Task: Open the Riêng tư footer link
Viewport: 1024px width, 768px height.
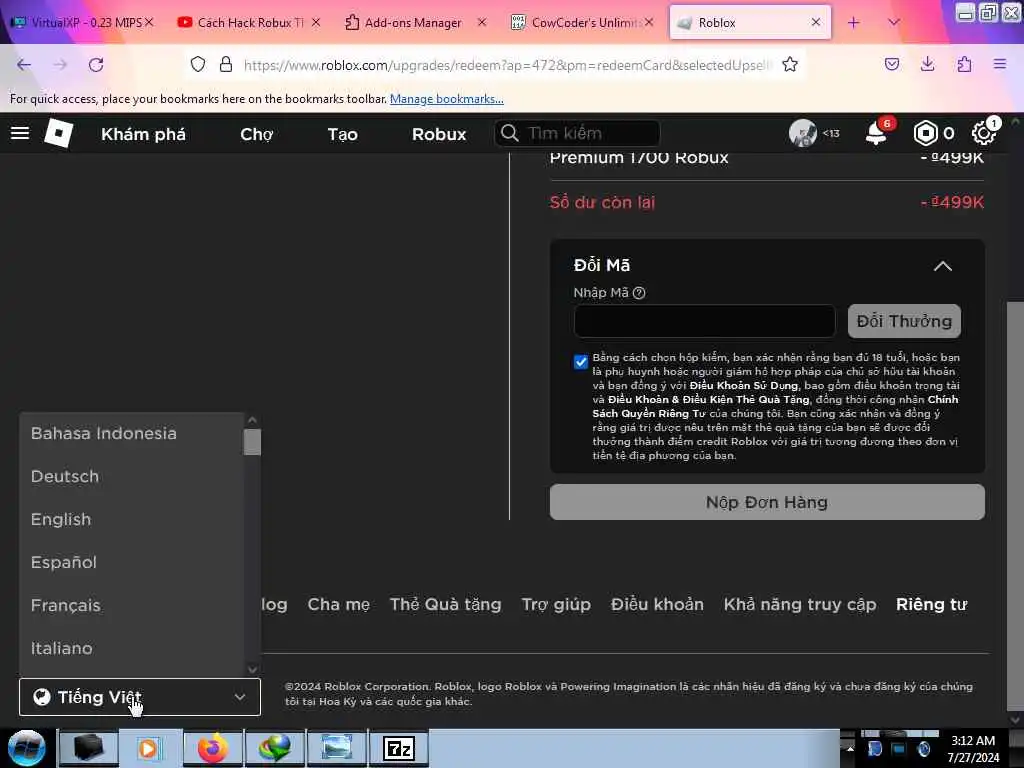Action: click(931, 605)
